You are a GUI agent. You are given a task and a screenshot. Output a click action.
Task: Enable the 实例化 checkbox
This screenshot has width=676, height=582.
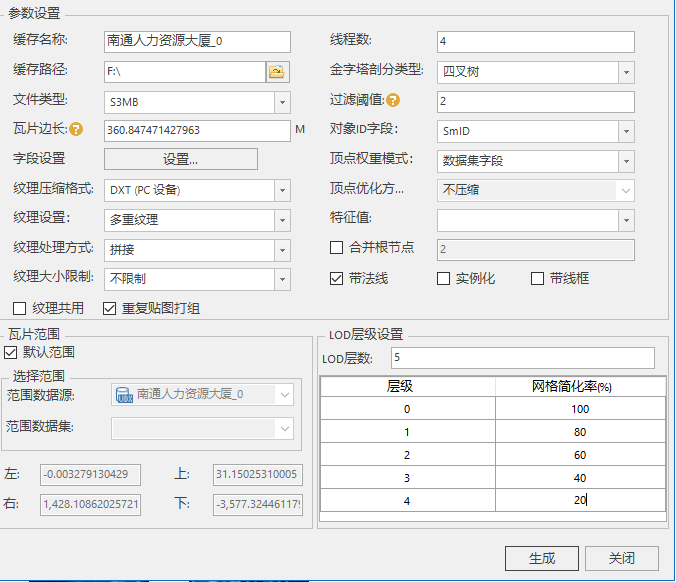pyautogui.click(x=443, y=278)
